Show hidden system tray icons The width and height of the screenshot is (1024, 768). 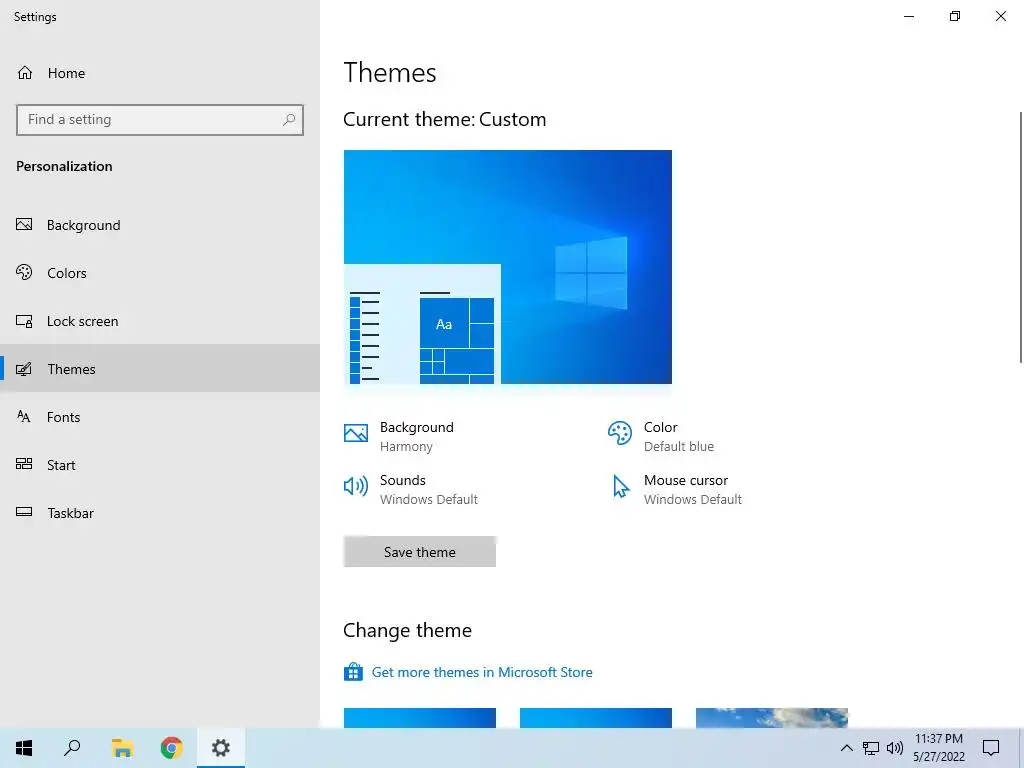click(x=846, y=748)
